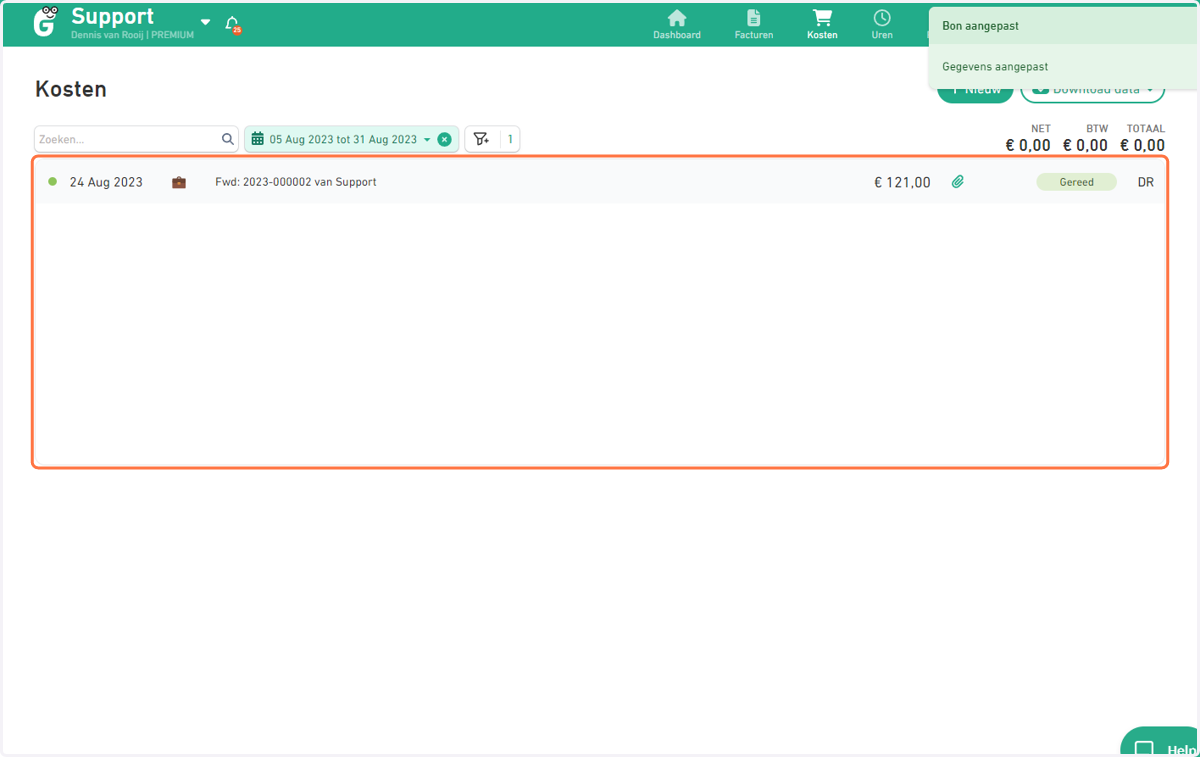Viewport: 1200px width, 757px height.
Task: Click the search magnifier icon
Action: (x=228, y=139)
